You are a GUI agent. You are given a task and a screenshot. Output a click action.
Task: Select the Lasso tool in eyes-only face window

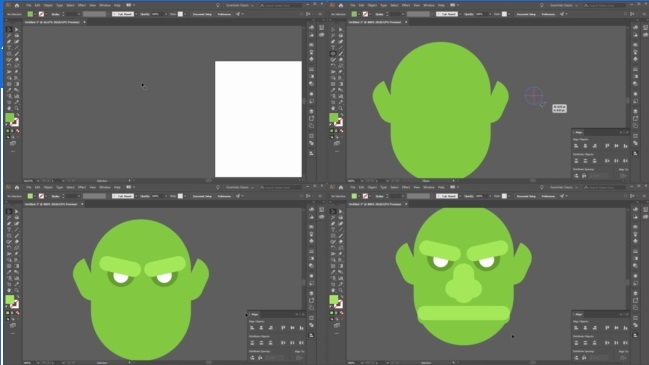pos(17,217)
